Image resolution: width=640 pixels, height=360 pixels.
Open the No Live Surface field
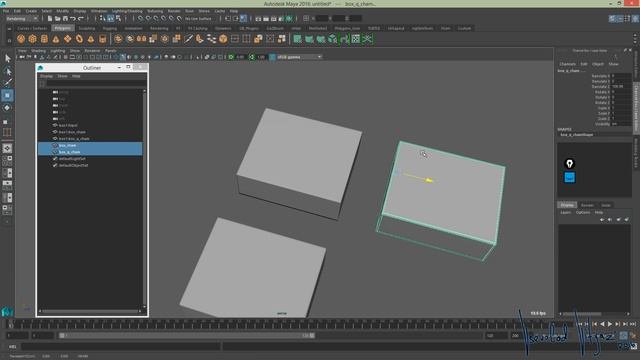[x=198, y=18]
